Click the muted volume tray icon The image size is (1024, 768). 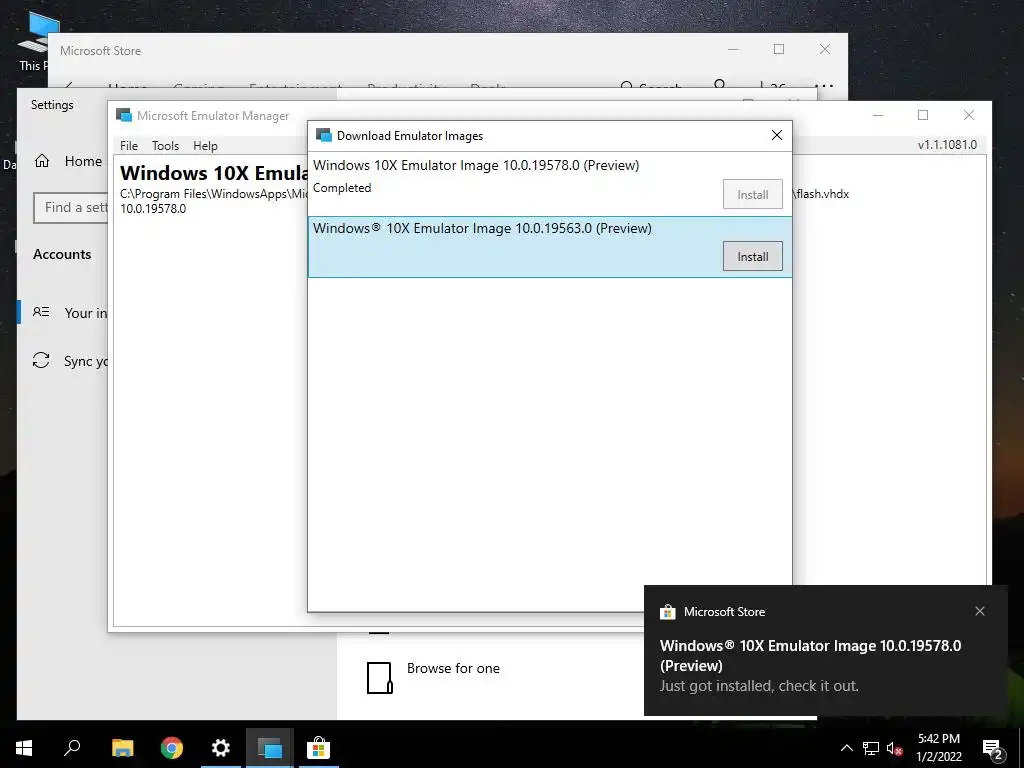[x=895, y=748]
